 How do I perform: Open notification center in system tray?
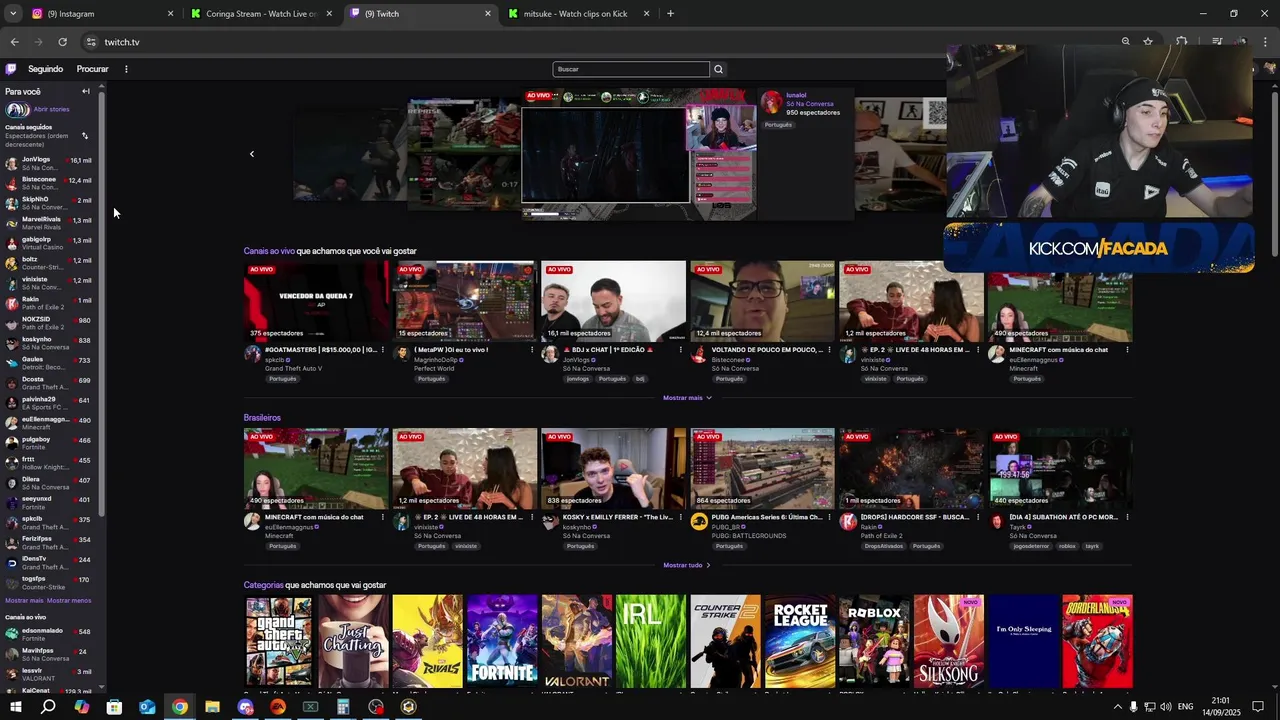click(1258, 707)
